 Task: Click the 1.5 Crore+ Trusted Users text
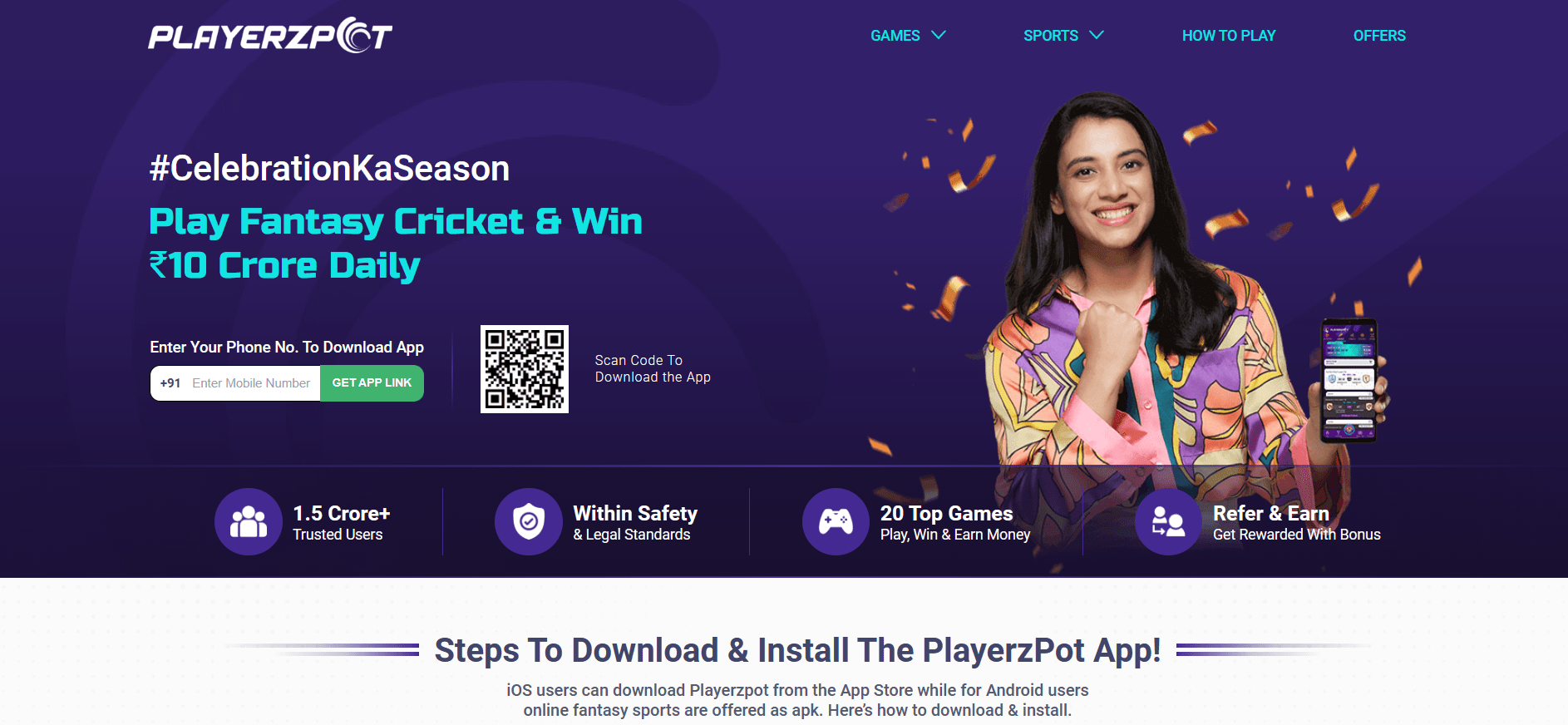[x=342, y=523]
